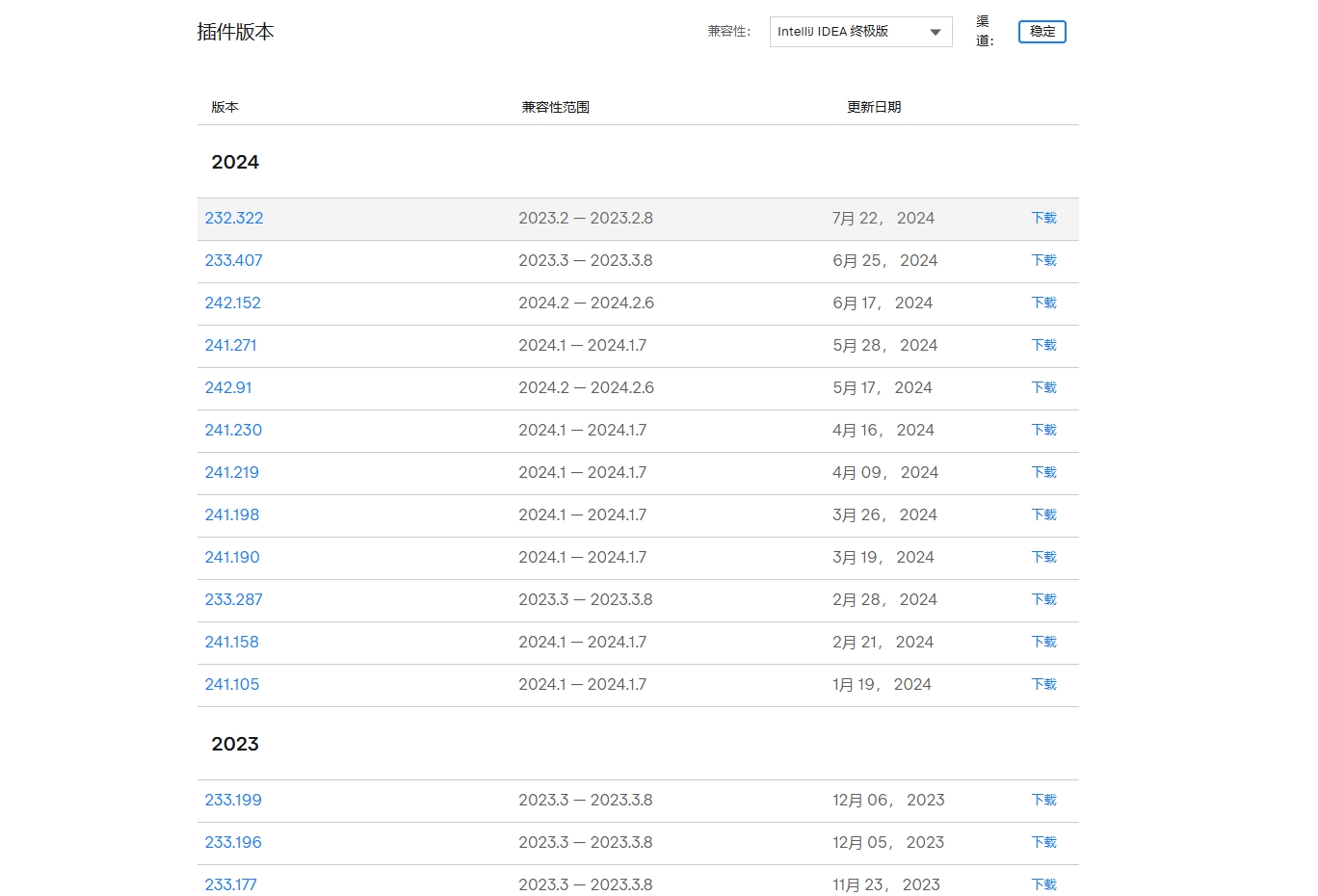The image size is (1318, 896).
Task: Download version 233.199 via 下载
Action: [x=1044, y=801]
